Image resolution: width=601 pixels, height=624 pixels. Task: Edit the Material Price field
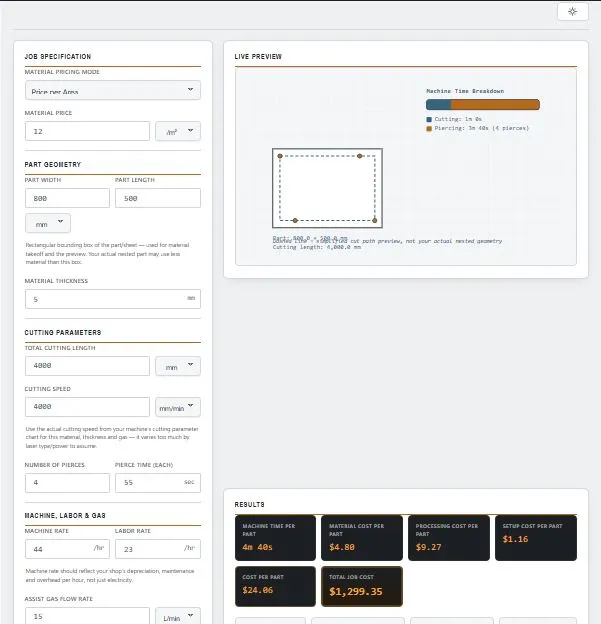87,131
